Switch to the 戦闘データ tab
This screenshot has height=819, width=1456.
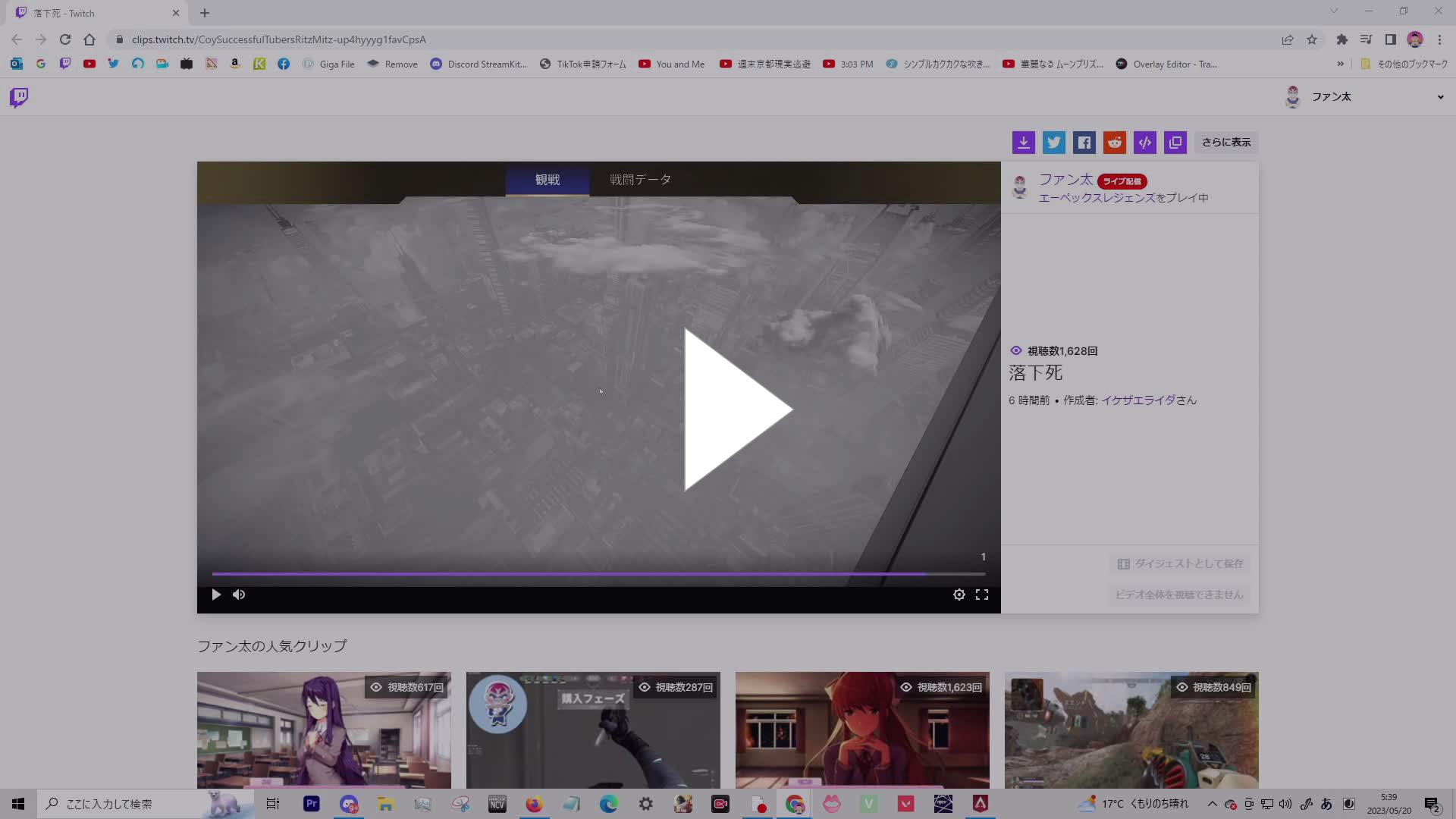coord(639,180)
